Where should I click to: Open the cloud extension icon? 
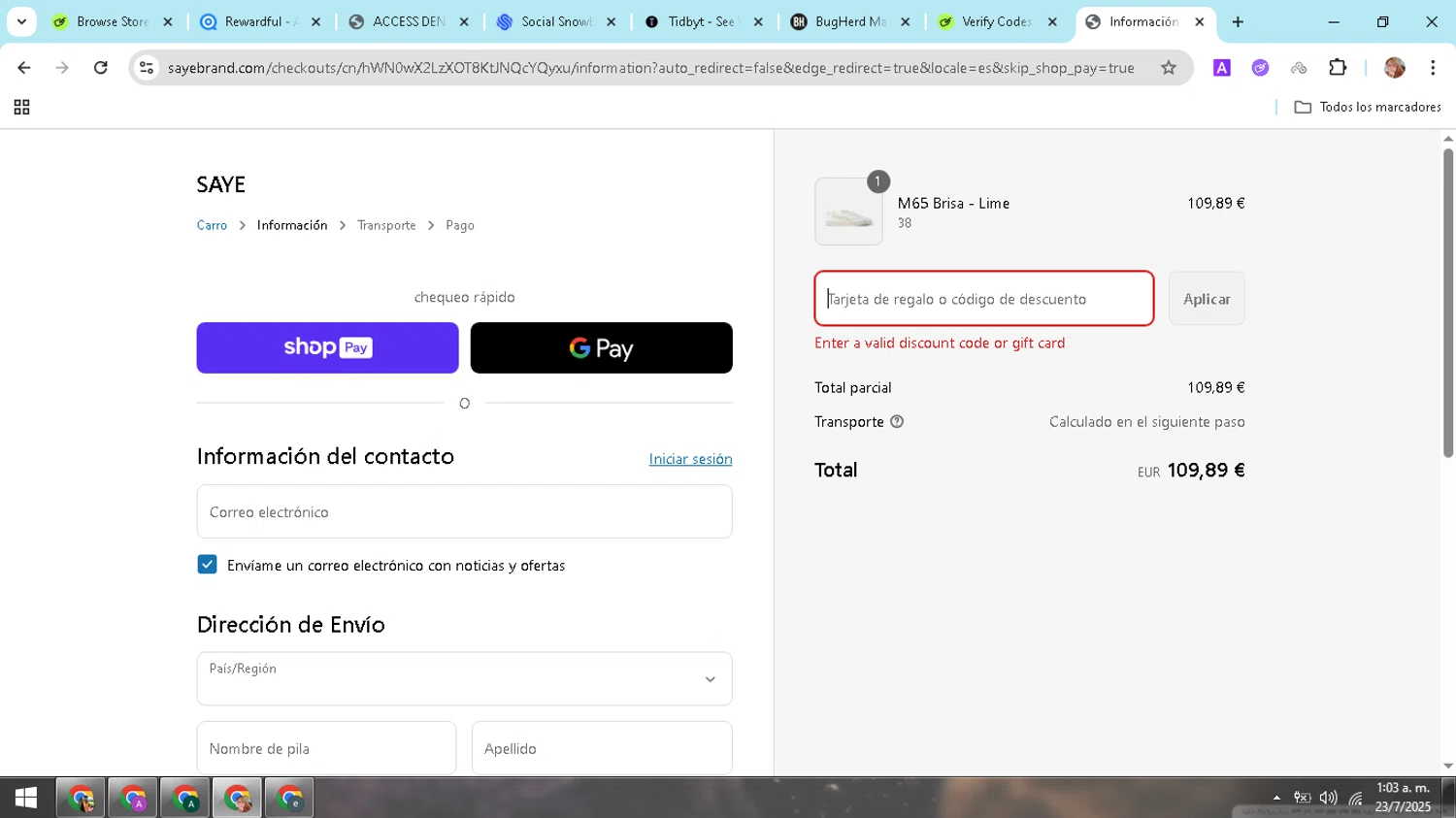pos(1299,68)
